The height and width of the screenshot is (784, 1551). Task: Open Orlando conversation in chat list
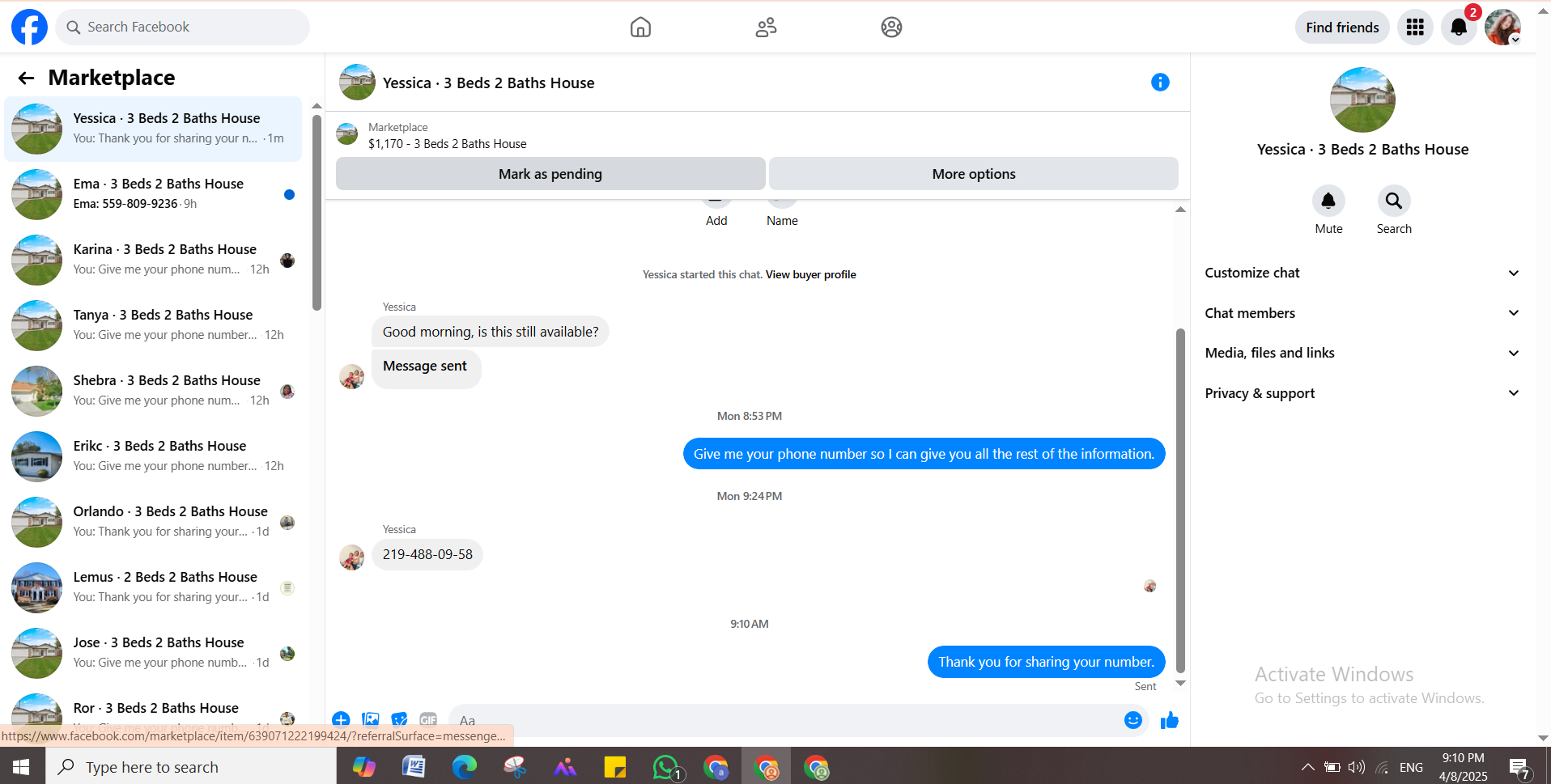click(153, 522)
